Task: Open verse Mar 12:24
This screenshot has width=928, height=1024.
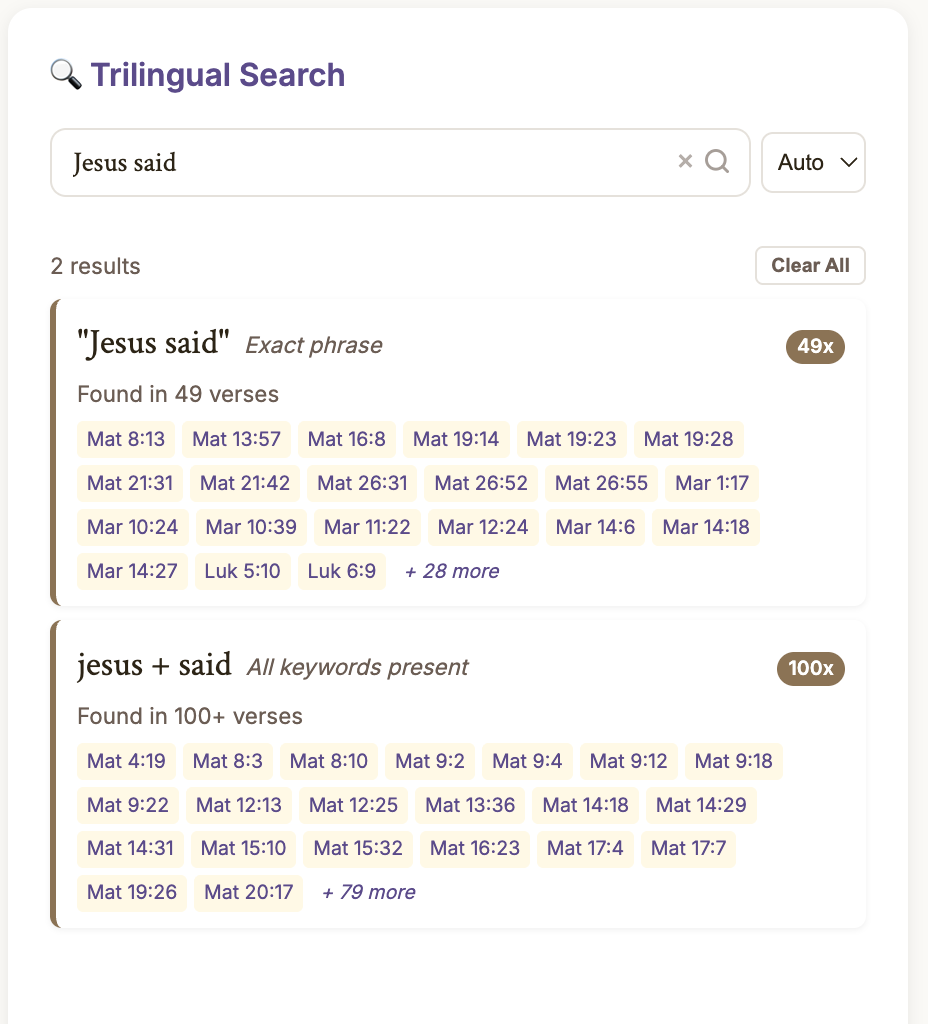Action: pyautogui.click(x=483, y=527)
